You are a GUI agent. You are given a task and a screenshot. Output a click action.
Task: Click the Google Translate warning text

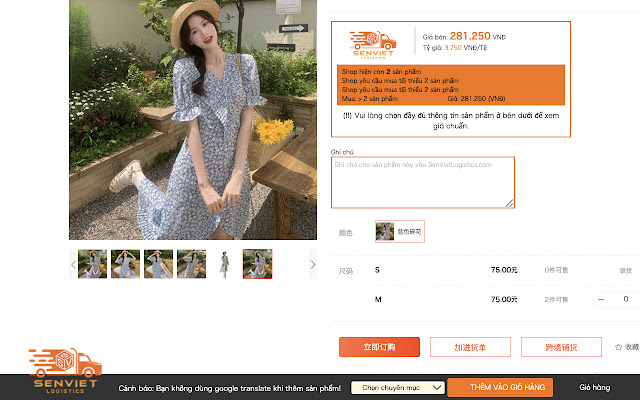click(229, 388)
